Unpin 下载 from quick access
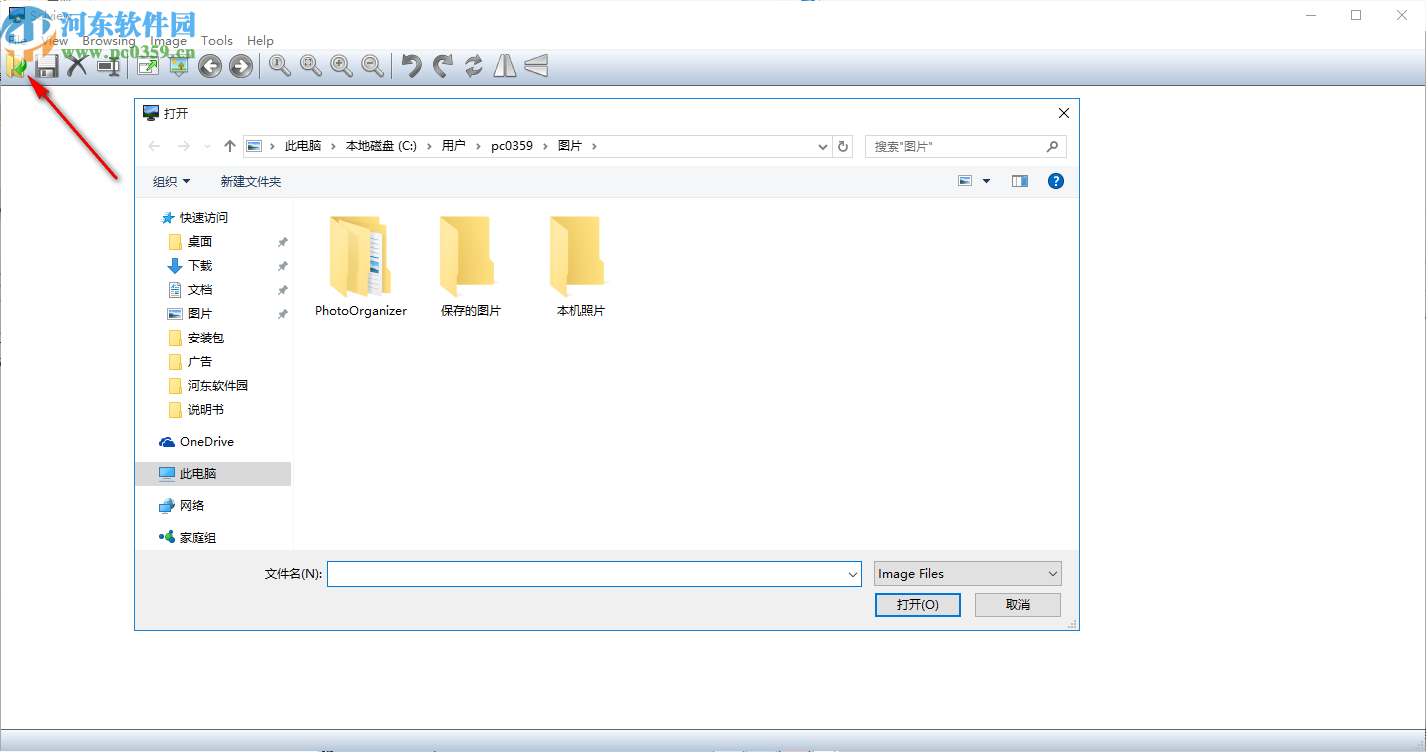Screen dimensions: 1426x752 tap(282, 265)
